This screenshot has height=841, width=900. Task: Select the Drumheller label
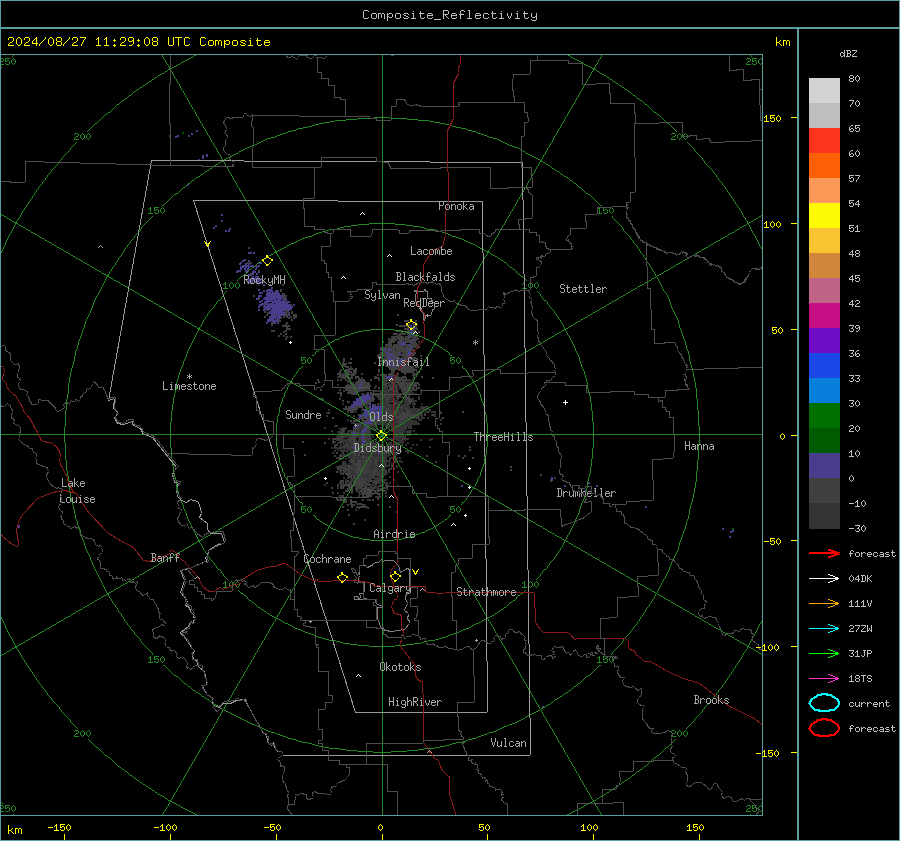point(586,493)
